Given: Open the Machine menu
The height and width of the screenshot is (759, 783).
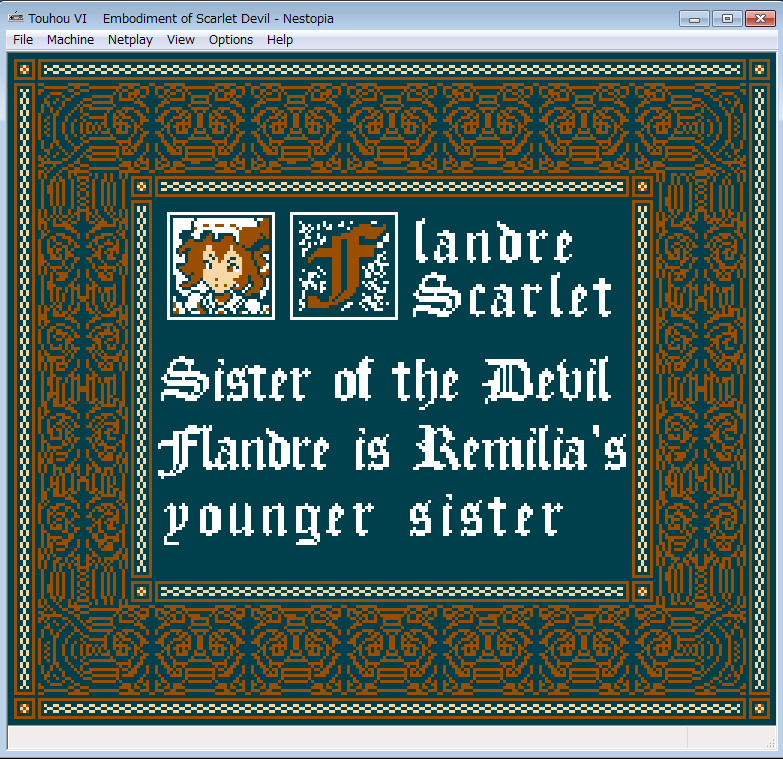Looking at the screenshot, I should click(70, 39).
